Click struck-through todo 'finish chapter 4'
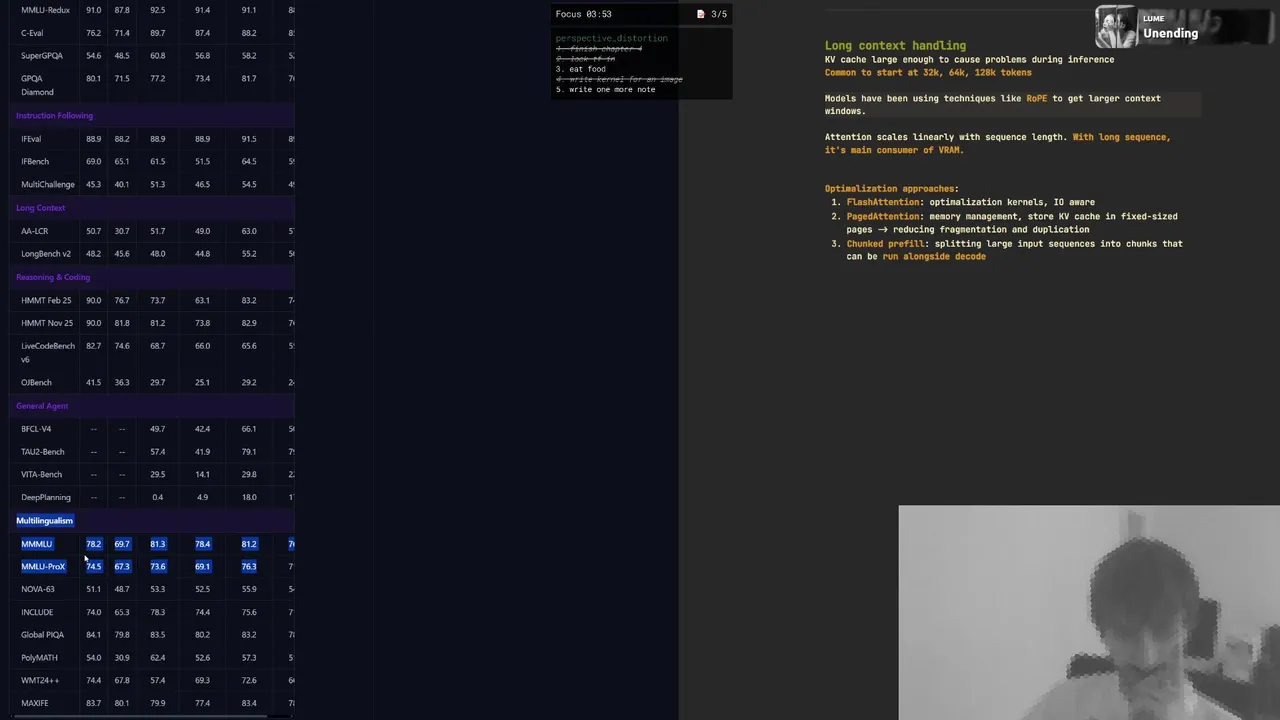 599,49
